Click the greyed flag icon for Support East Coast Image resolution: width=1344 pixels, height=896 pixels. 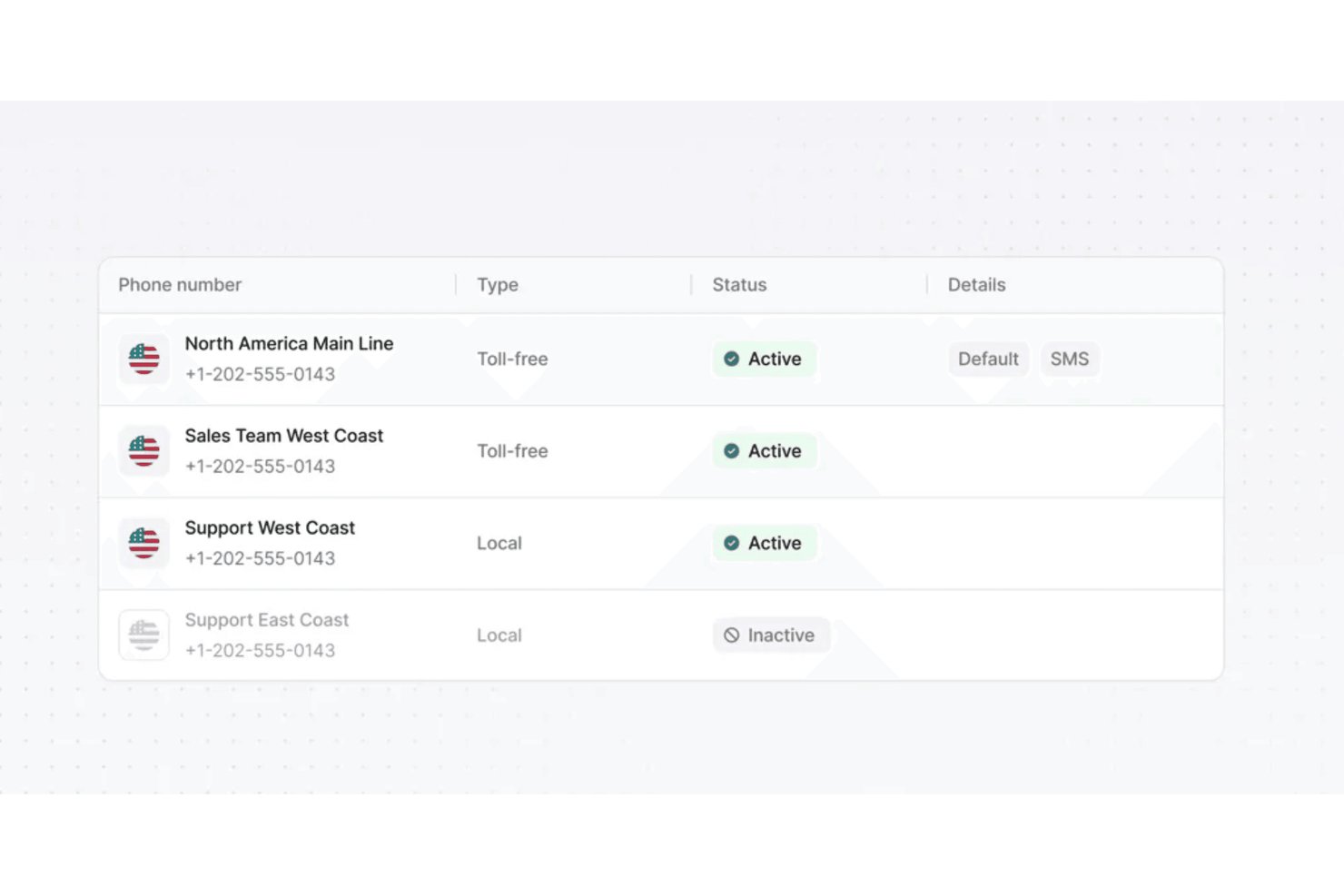(x=143, y=635)
